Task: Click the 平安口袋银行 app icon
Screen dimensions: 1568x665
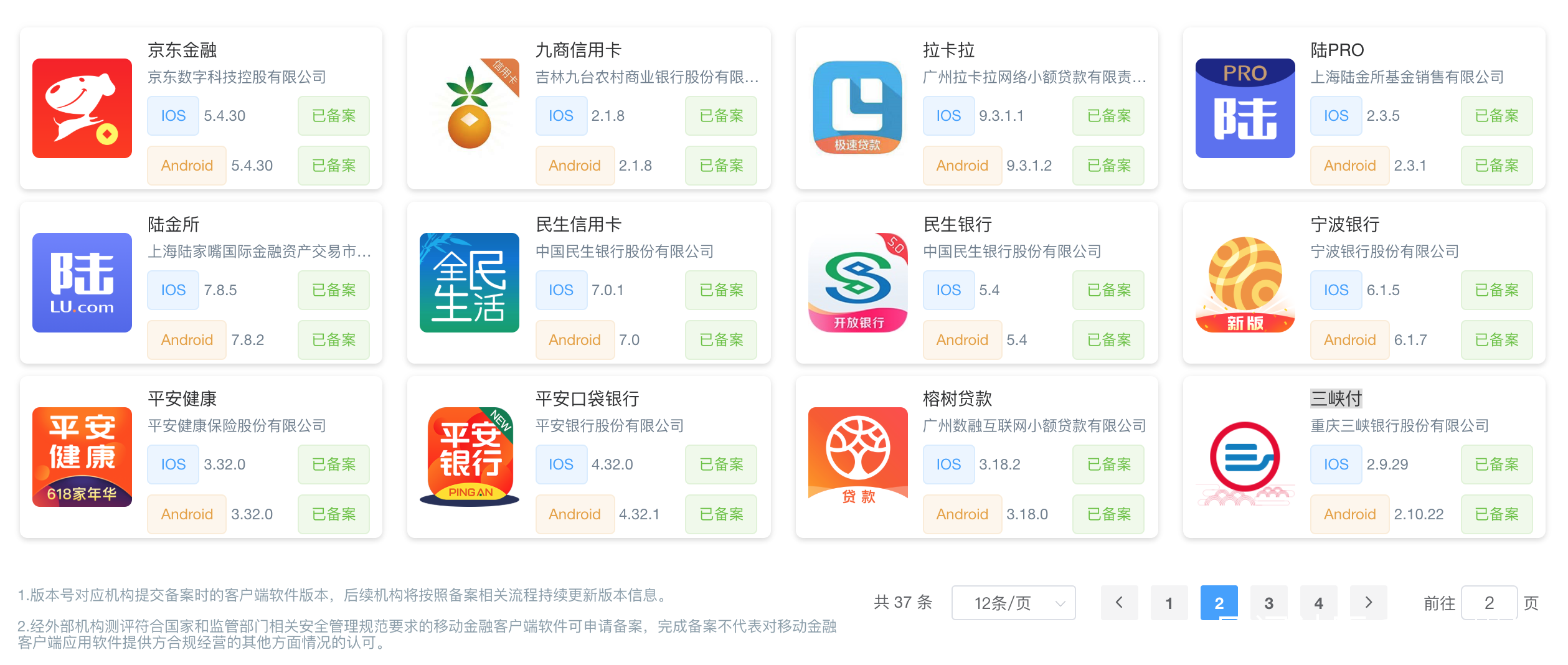Action: tap(470, 457)
